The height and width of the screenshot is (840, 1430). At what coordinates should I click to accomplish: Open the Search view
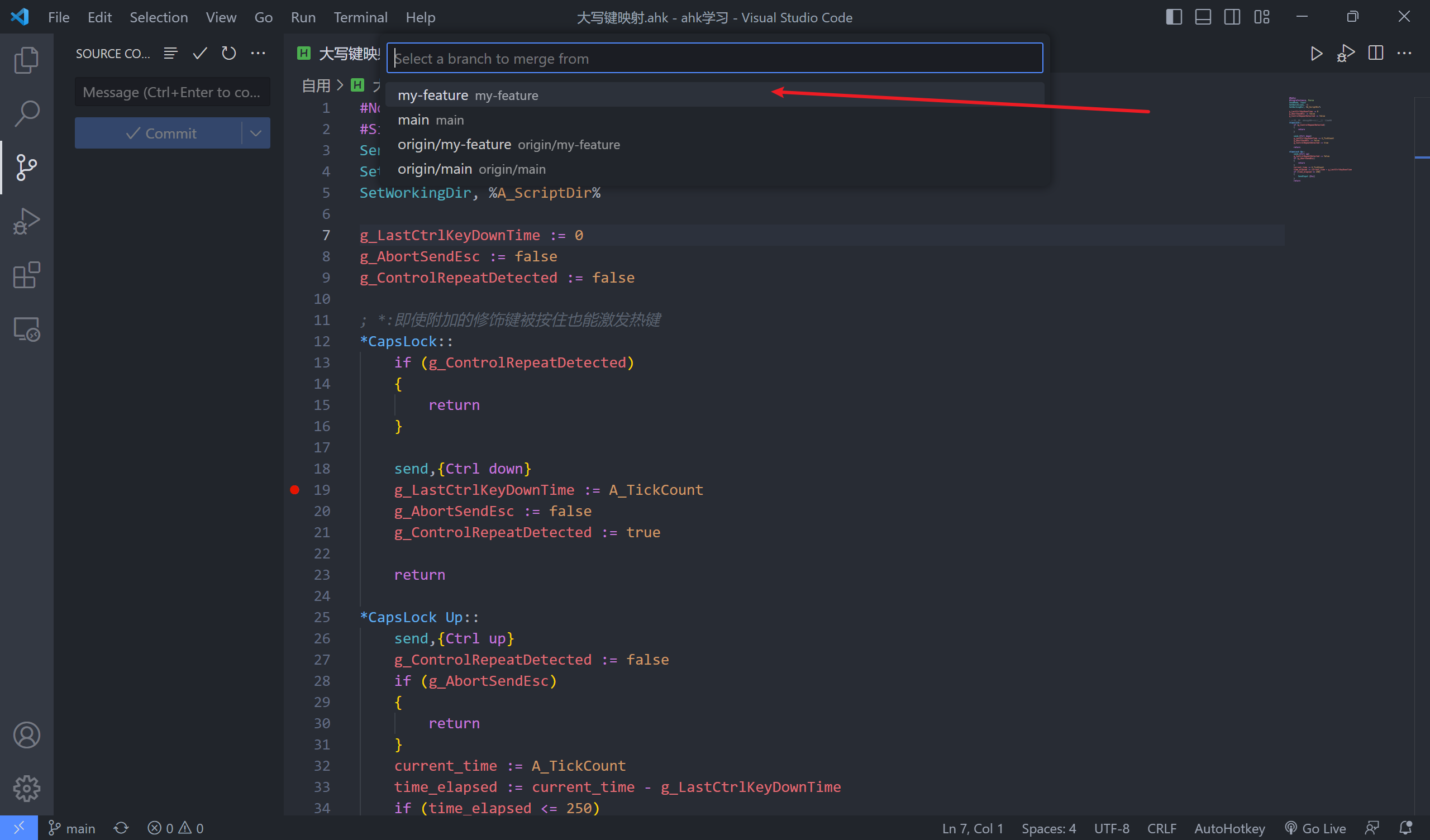[x=26, y=112]
